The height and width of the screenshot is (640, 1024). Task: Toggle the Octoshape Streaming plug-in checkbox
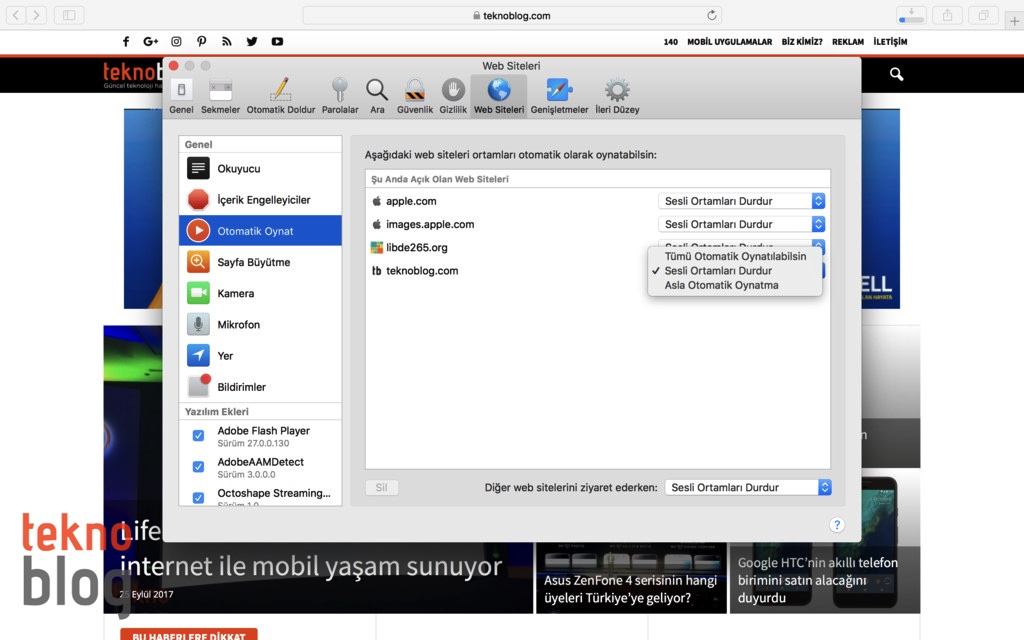point(199,498)
